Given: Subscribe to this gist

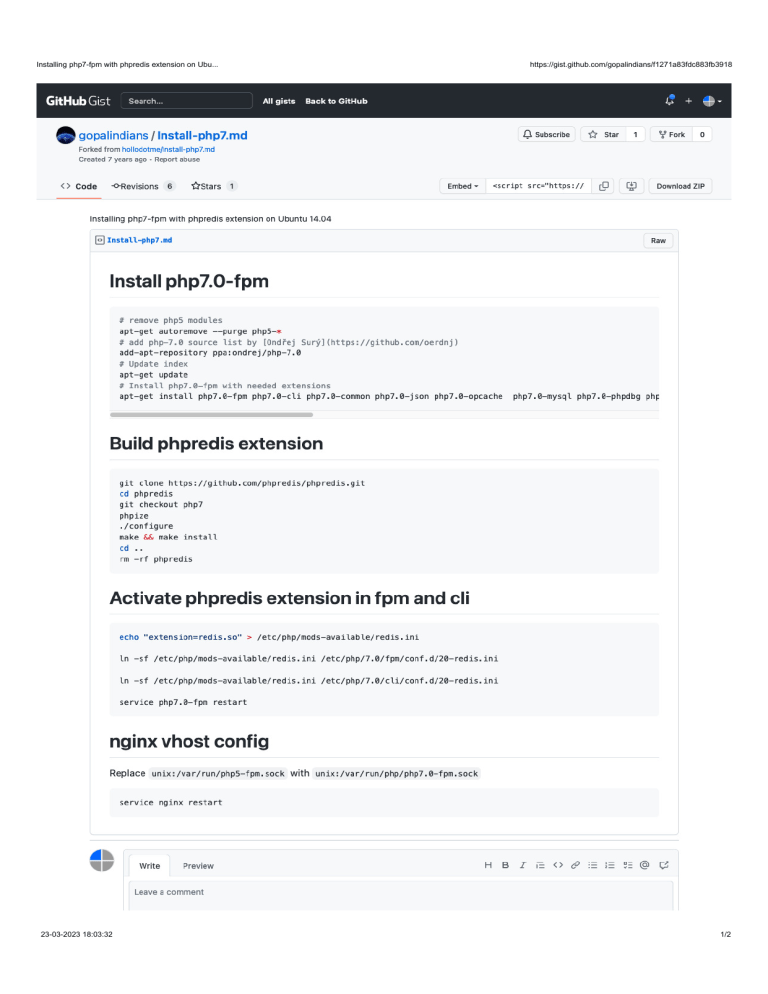Looking at the screenshot, I should pyautogui.click(x=546, y=133).
